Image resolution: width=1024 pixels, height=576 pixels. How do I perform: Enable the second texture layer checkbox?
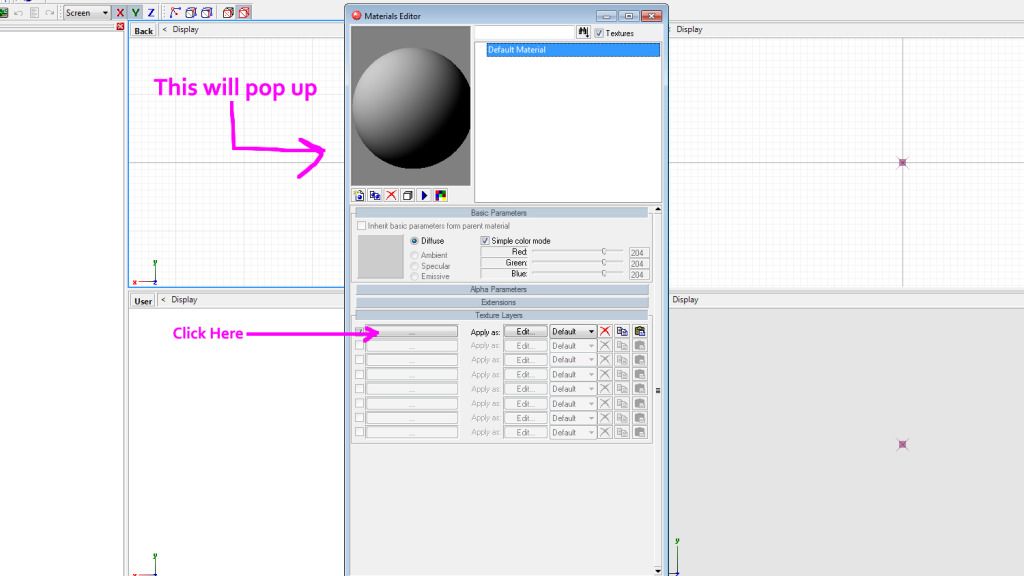[359, 345]
